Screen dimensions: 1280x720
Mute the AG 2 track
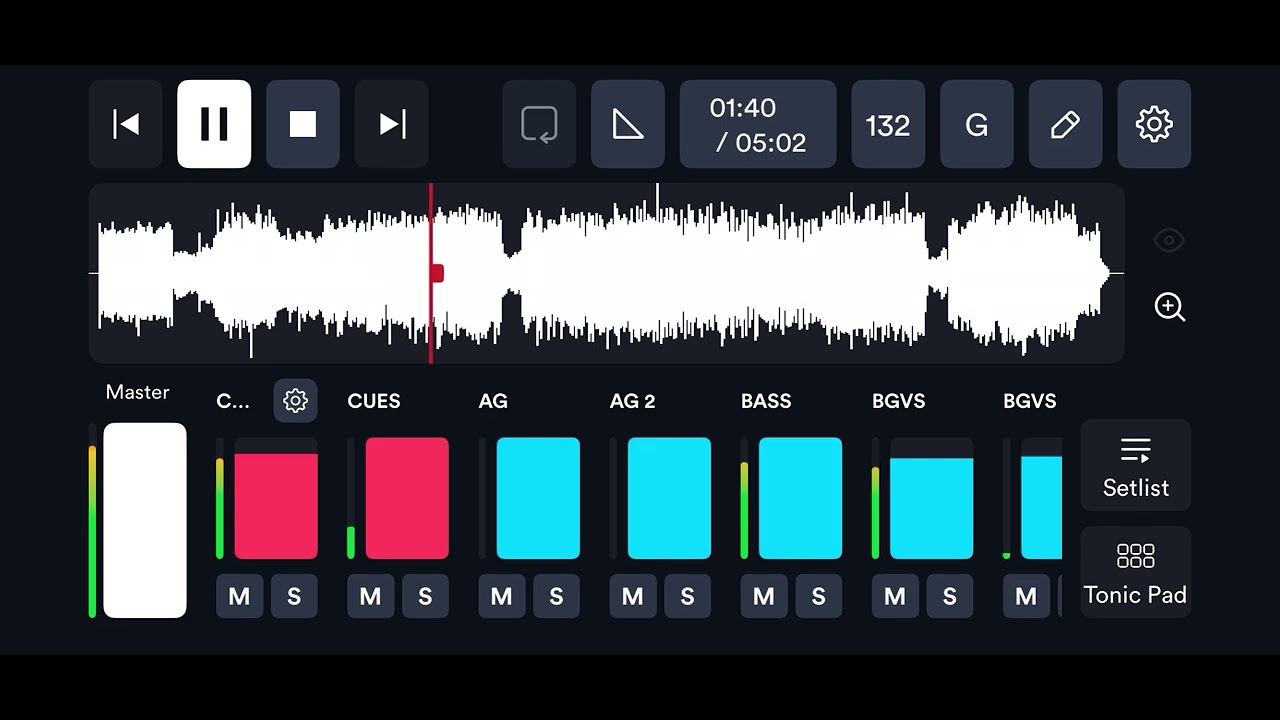coord(632,596)
